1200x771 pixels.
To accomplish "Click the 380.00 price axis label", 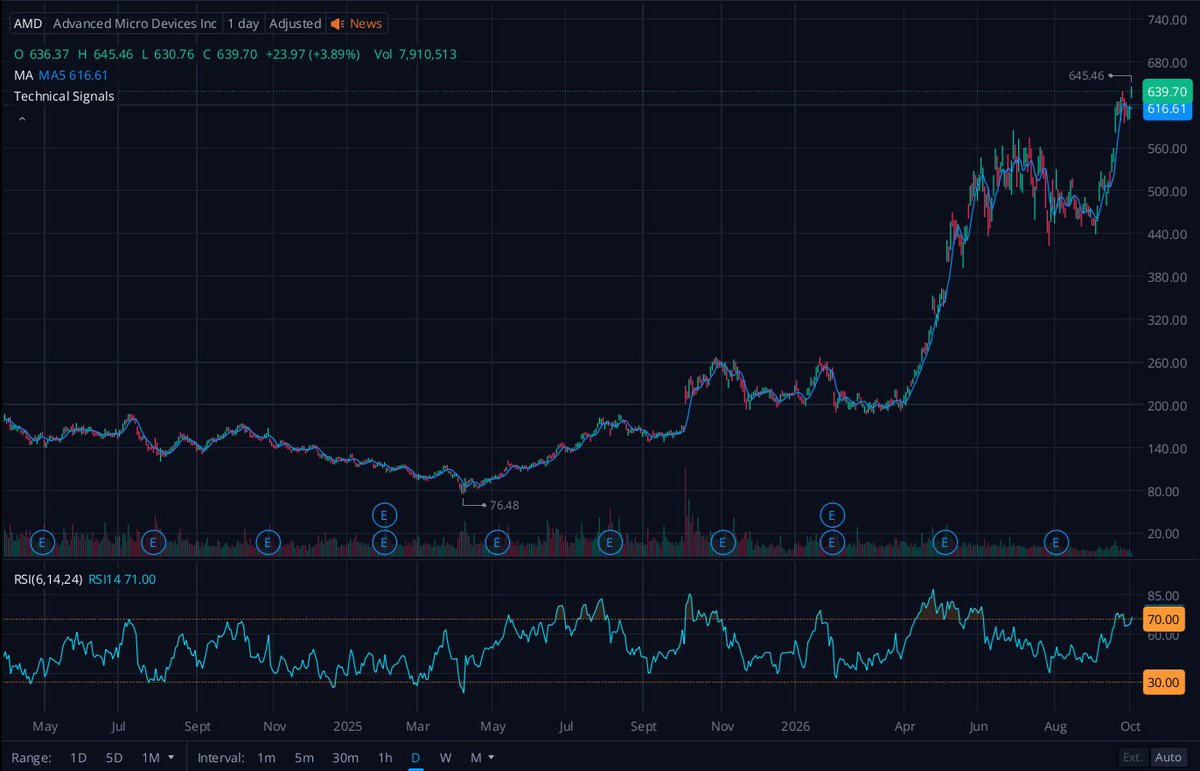I will (x=1166, y=277).
